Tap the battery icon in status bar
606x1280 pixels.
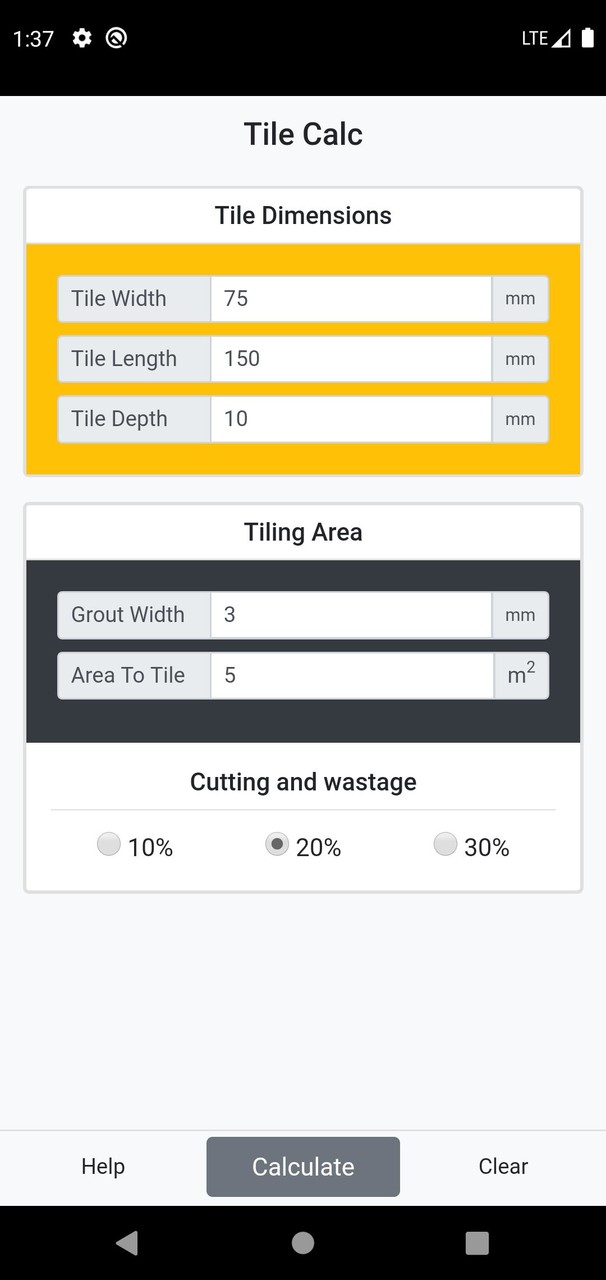[x=587, y=38]
